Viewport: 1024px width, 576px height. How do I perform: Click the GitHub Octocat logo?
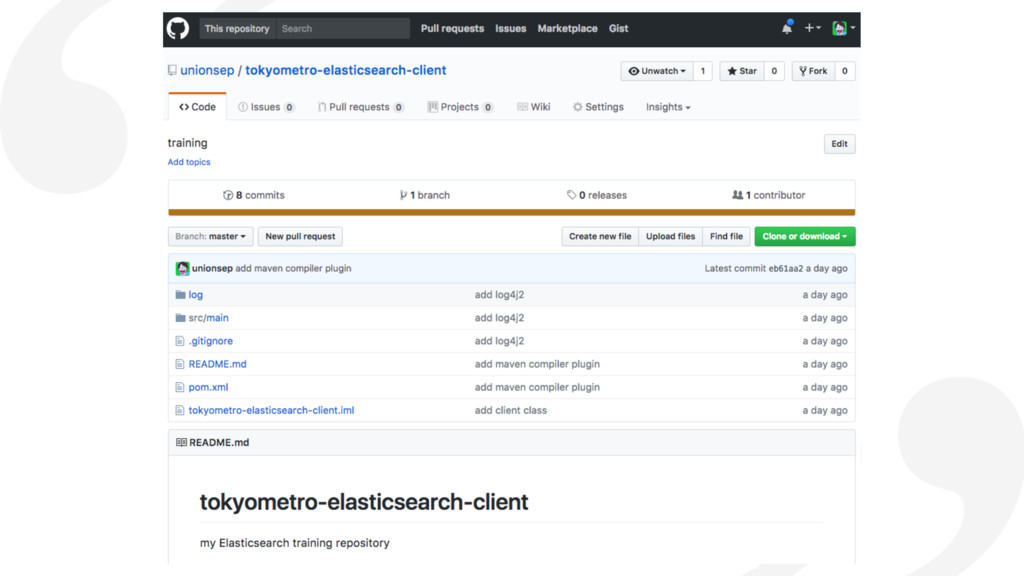click(x=178, y=29)
